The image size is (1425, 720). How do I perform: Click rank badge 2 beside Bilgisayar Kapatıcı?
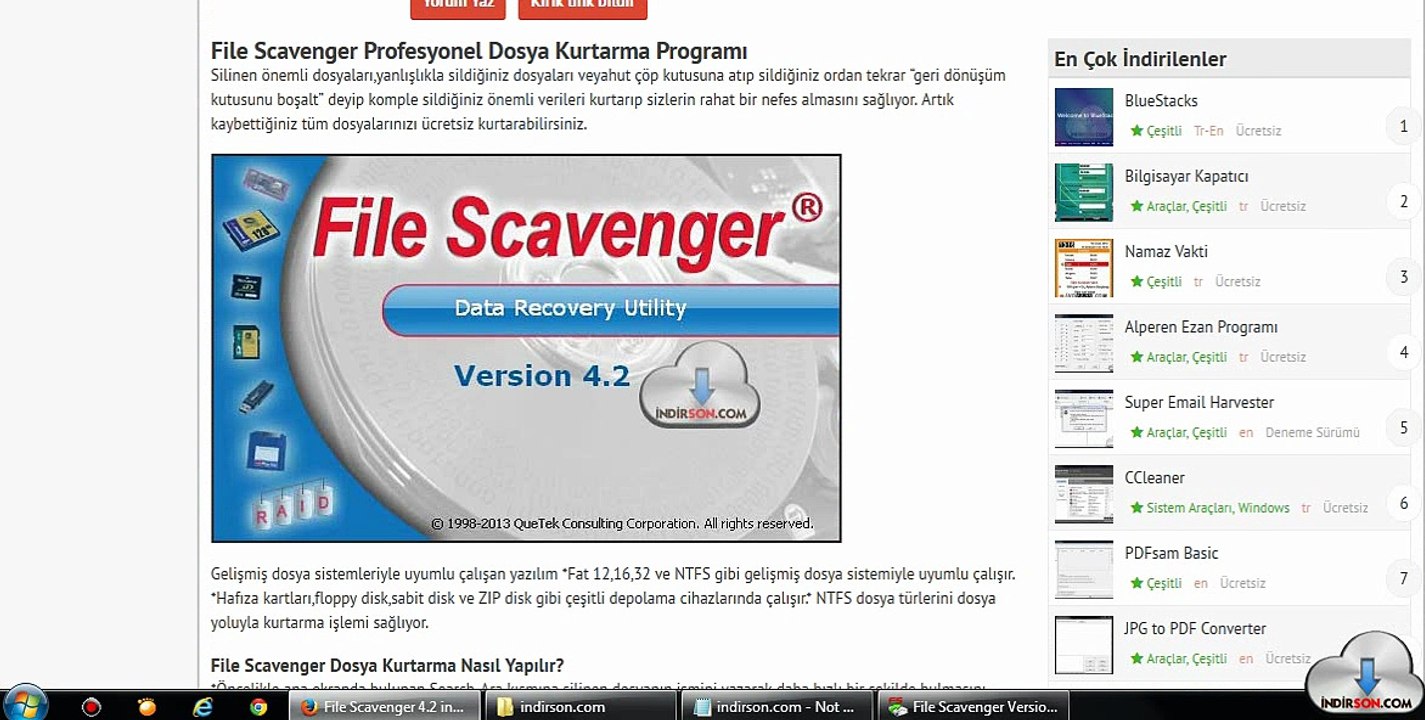point(1404,202)
